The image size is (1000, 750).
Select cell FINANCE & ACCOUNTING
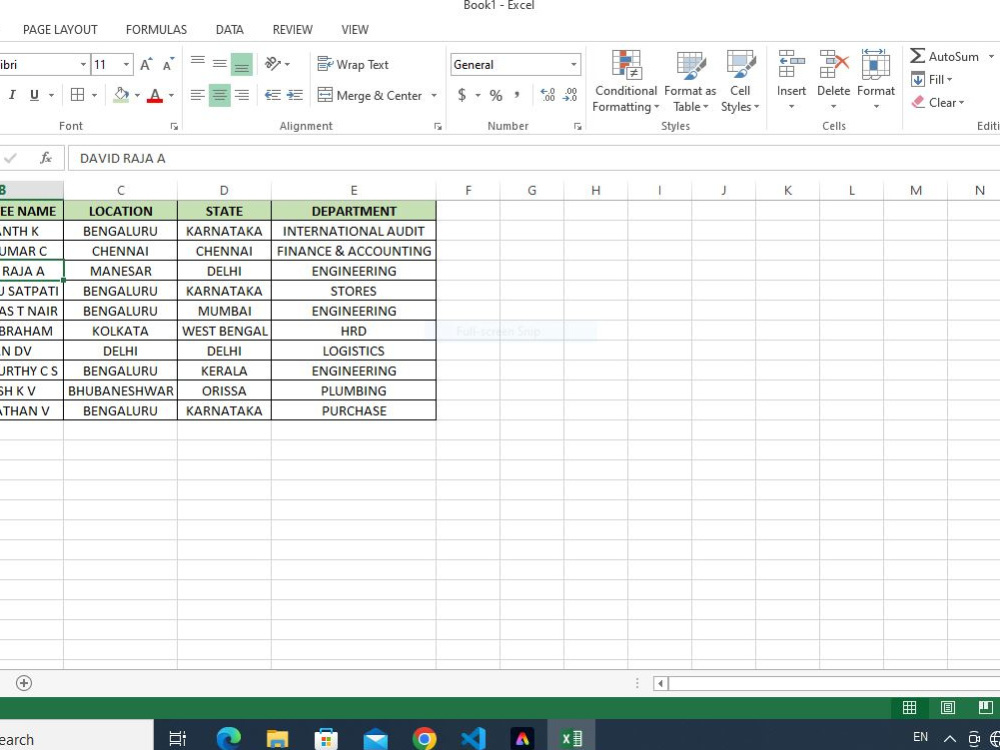click(354, 251)
